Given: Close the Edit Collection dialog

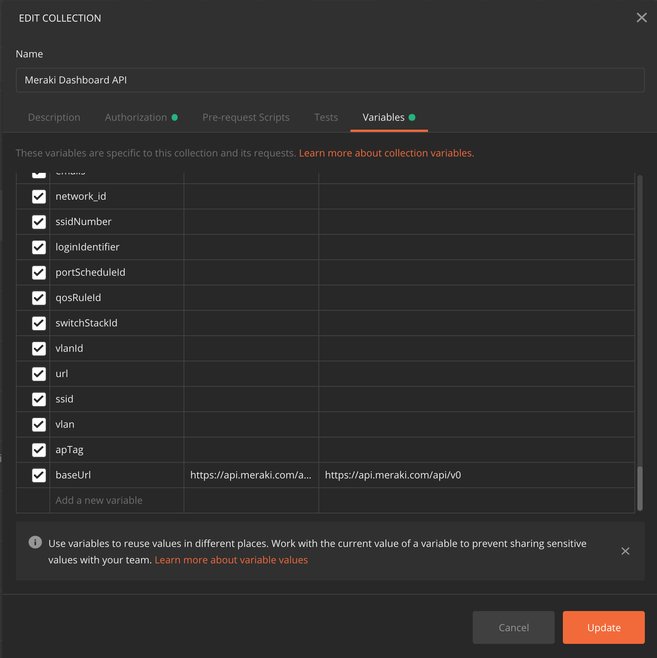Looking at the screenshot, I should 641,18.
